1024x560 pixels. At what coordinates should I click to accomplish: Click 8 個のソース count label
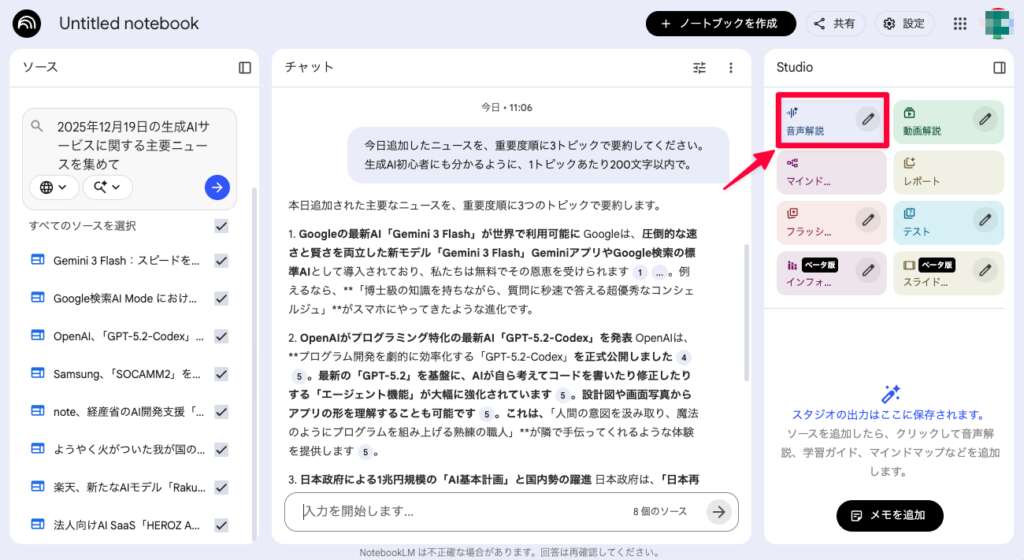pyautogui.click(x=660, y=512)
